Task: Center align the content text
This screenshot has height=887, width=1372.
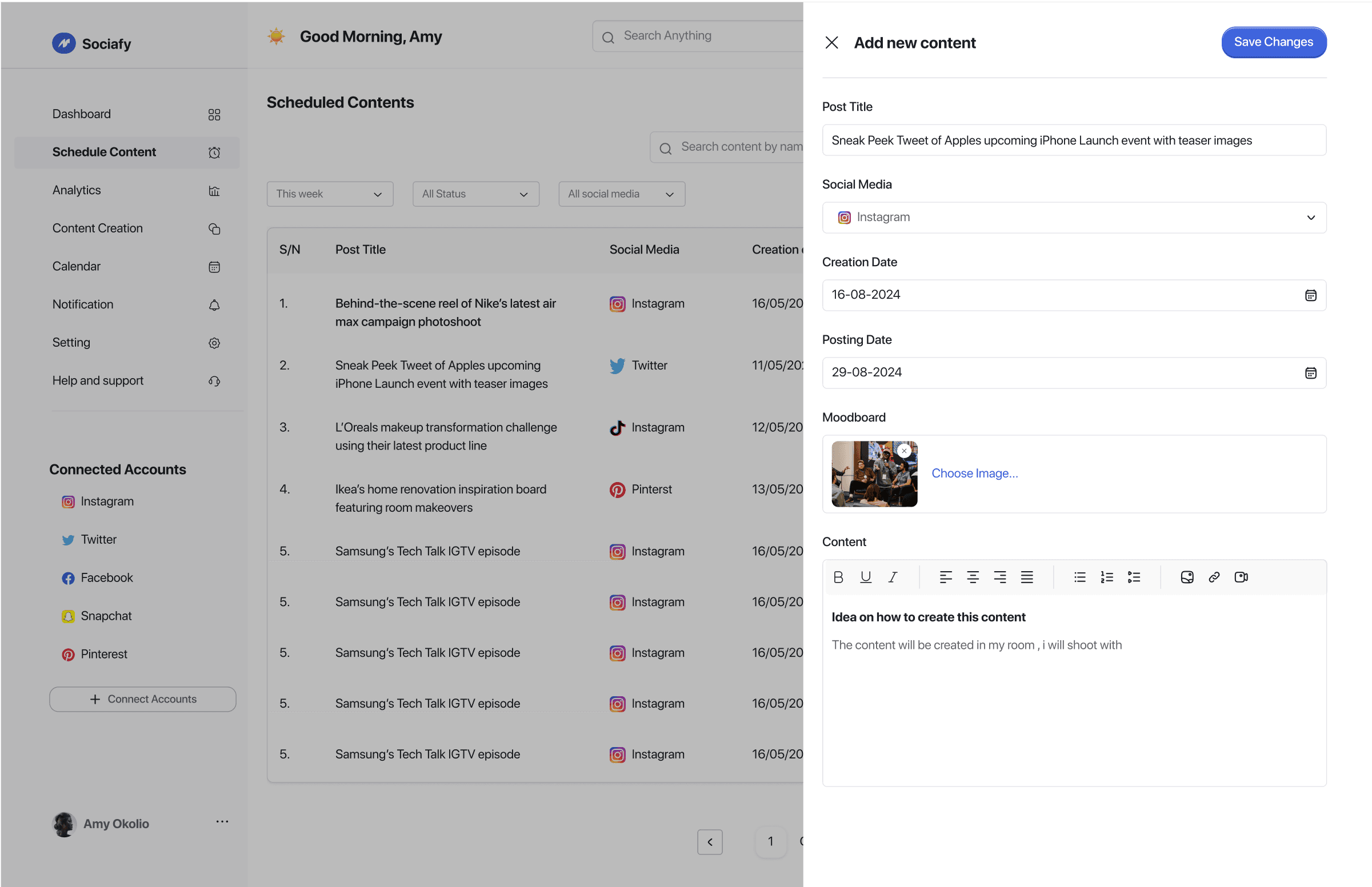Action: click(x=973, y=577)
